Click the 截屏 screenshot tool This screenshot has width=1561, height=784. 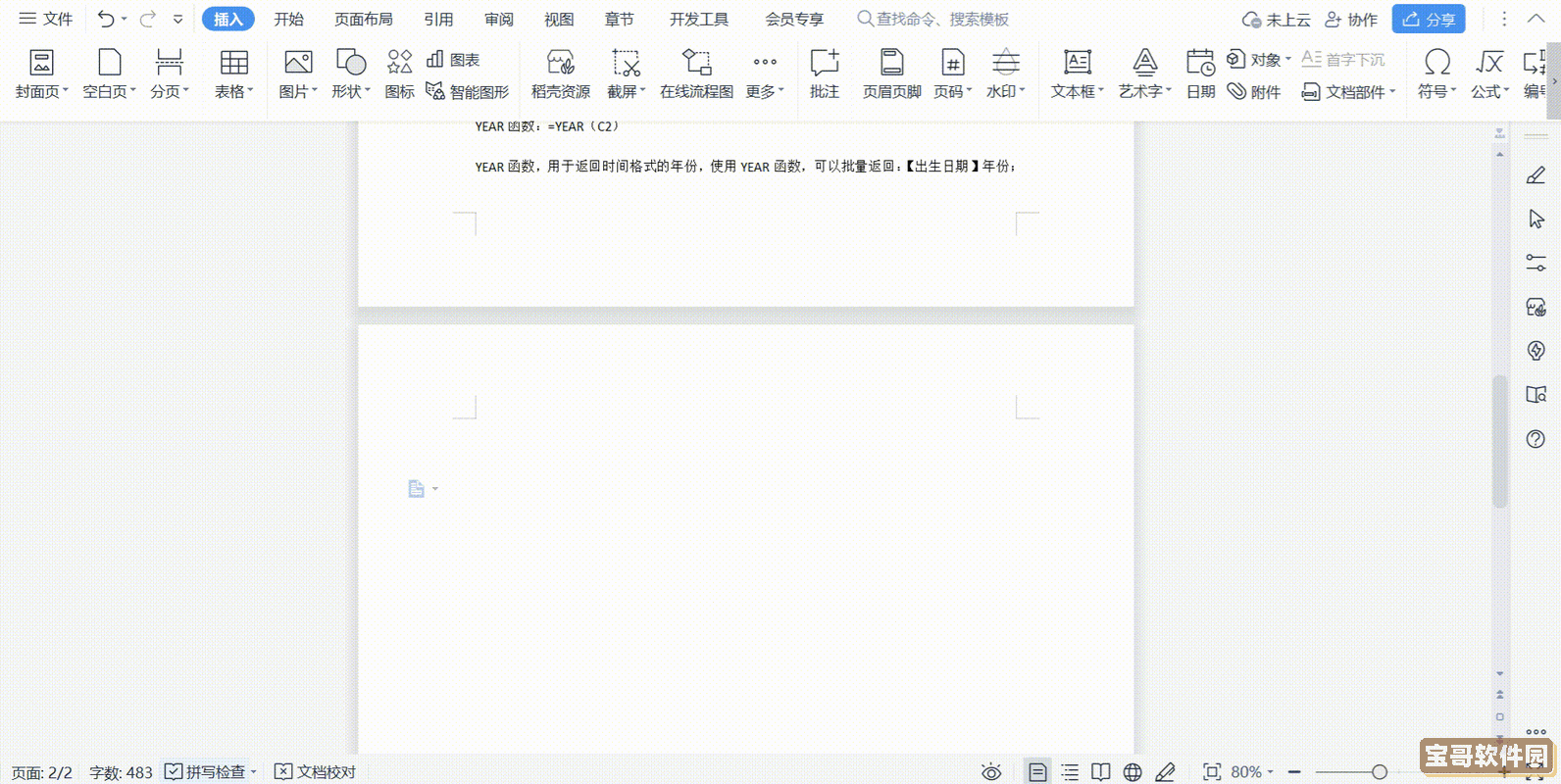click(627, 74)
